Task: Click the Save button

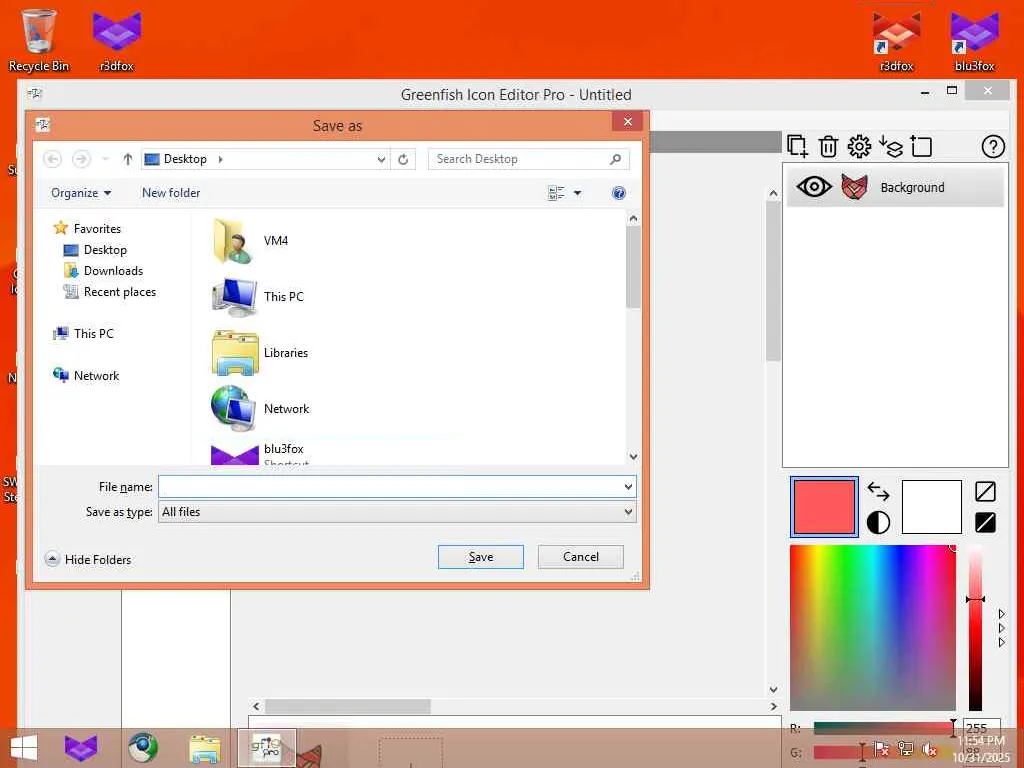Action: click(x=481, y=557)
